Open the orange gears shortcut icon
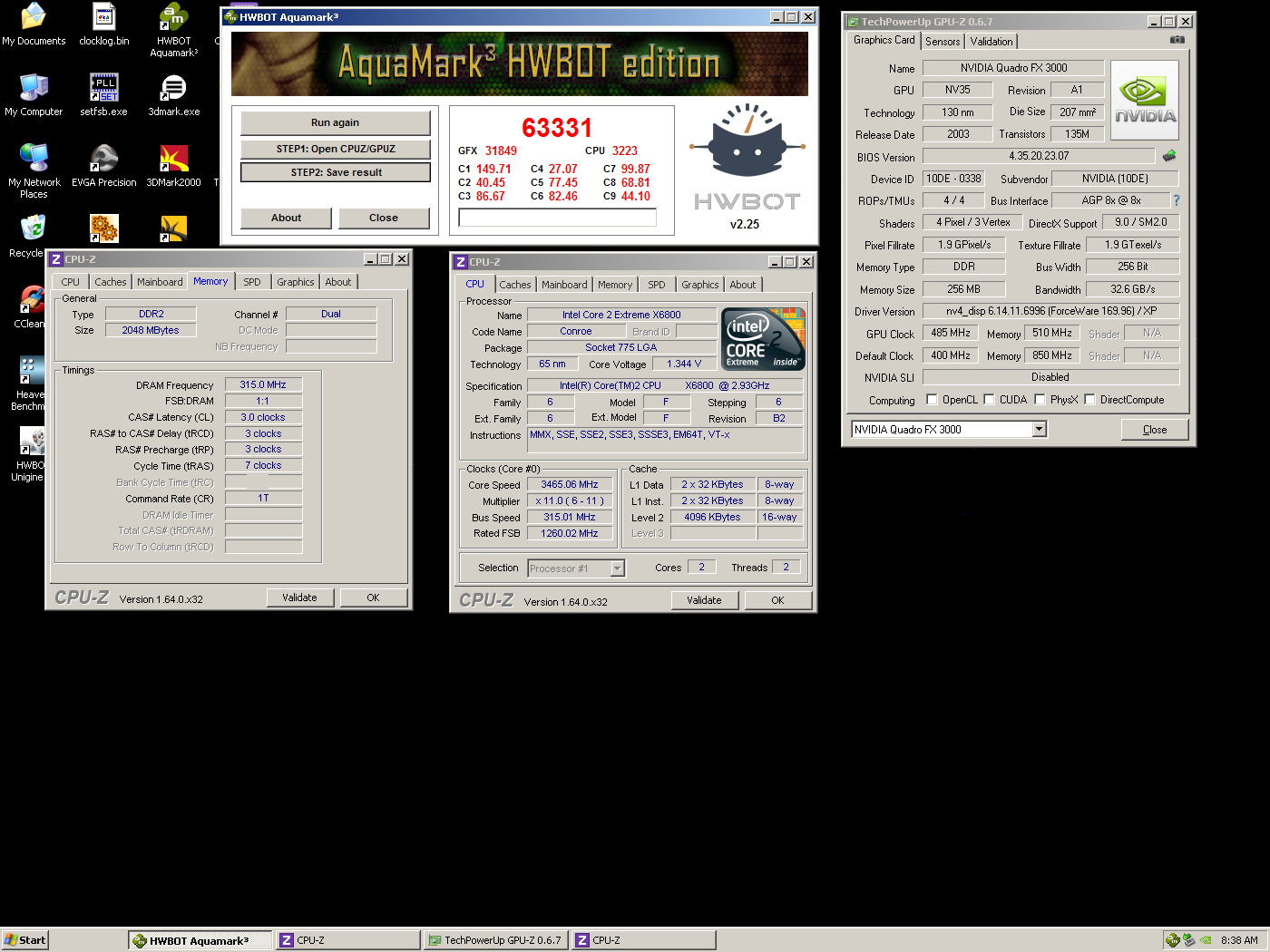Screen dimensions: 1270x952 (104, 228)
